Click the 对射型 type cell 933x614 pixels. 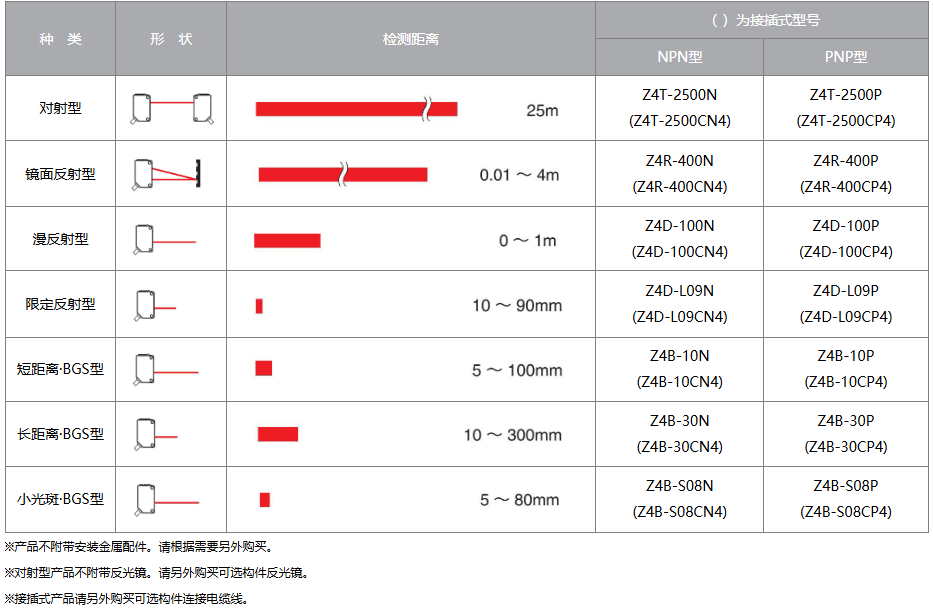[x=60, y=109]
